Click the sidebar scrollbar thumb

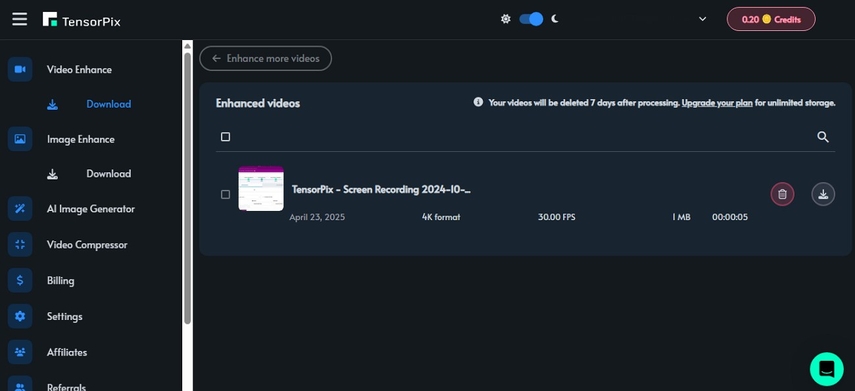[x=187, y=188]
